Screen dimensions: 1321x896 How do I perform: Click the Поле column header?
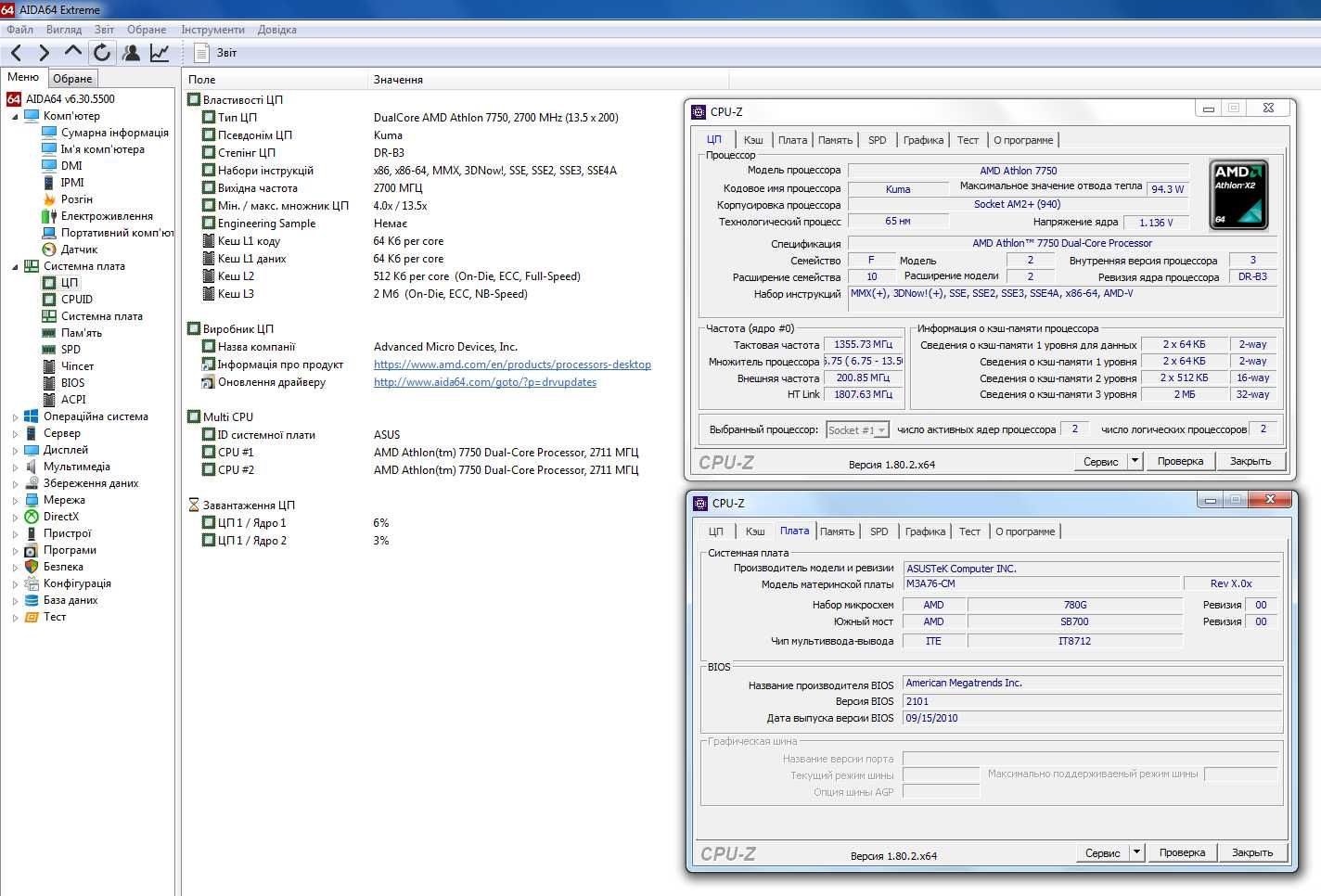point(275,80)
